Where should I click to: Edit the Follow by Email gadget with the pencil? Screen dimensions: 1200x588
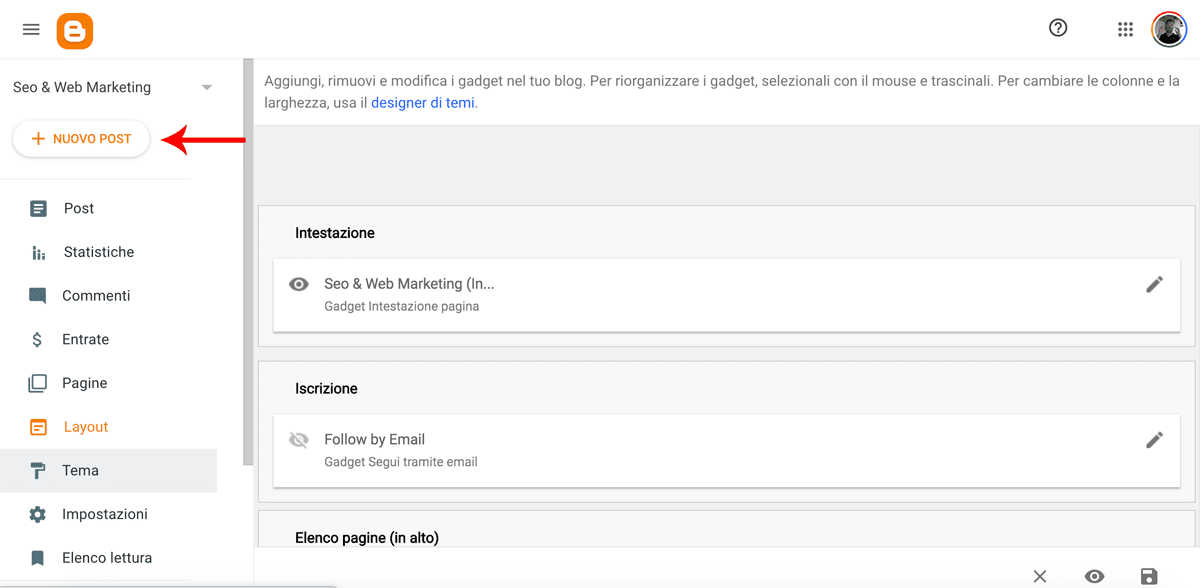(x=1154, y=440)
